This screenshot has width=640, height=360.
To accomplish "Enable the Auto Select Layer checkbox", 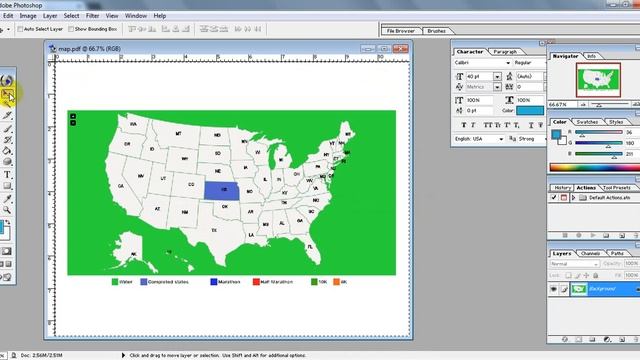I will pos(20,29).
